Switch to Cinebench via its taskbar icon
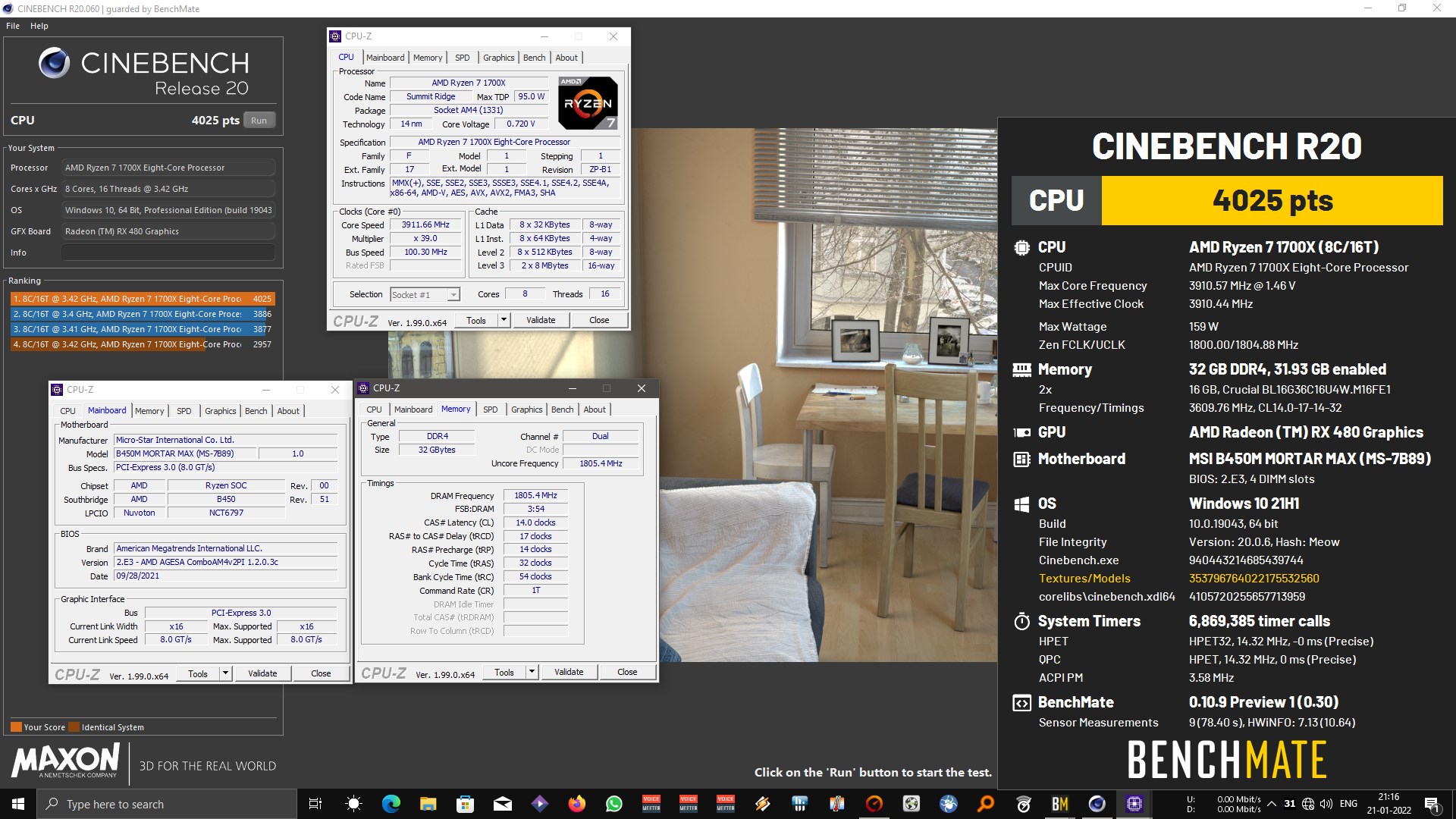The width and height of the screenshot is (1456, 819). pyautogui.click(x=1097, y=804)
